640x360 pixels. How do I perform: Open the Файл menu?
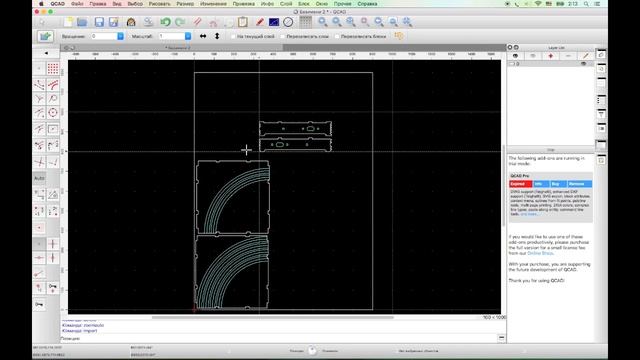pyautogui.click(x=77, y=4)
